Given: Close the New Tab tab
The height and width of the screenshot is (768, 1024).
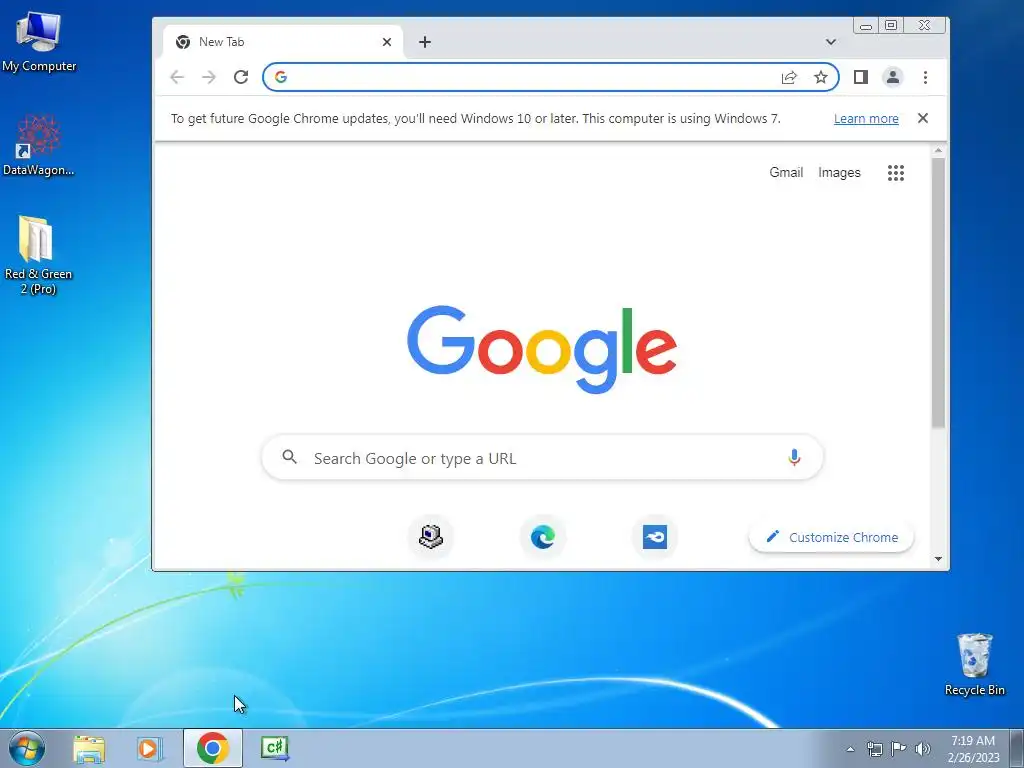Looking at the screenshot, I should [387, 42].
